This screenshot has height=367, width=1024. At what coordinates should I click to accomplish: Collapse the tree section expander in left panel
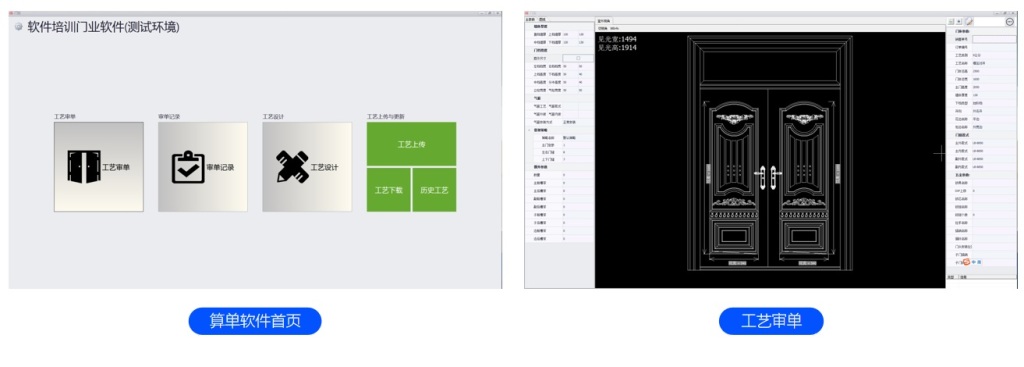(529, 129)
